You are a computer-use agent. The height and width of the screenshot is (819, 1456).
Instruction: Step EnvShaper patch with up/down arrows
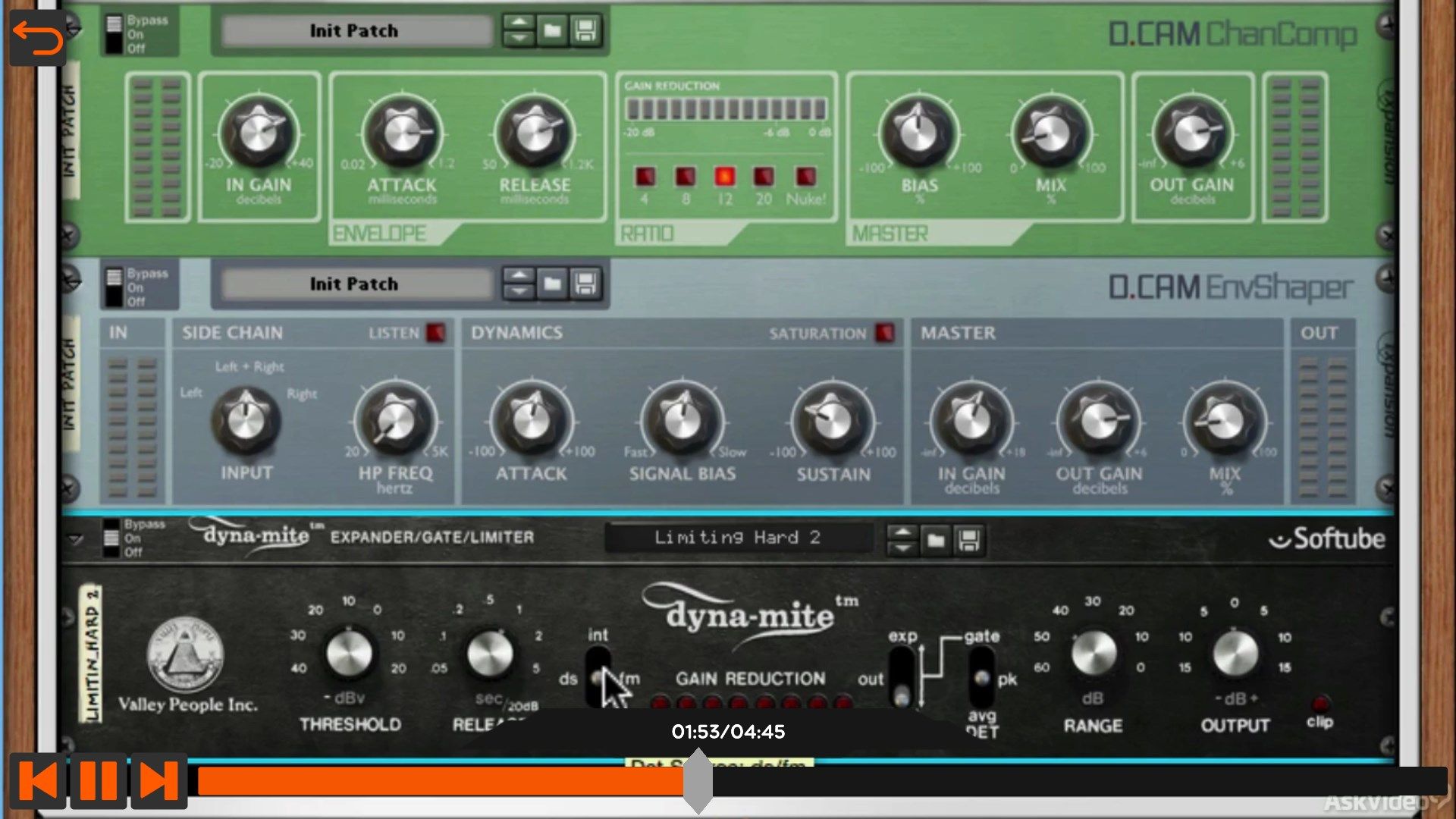pyautogui.click(x=519, y=284)
